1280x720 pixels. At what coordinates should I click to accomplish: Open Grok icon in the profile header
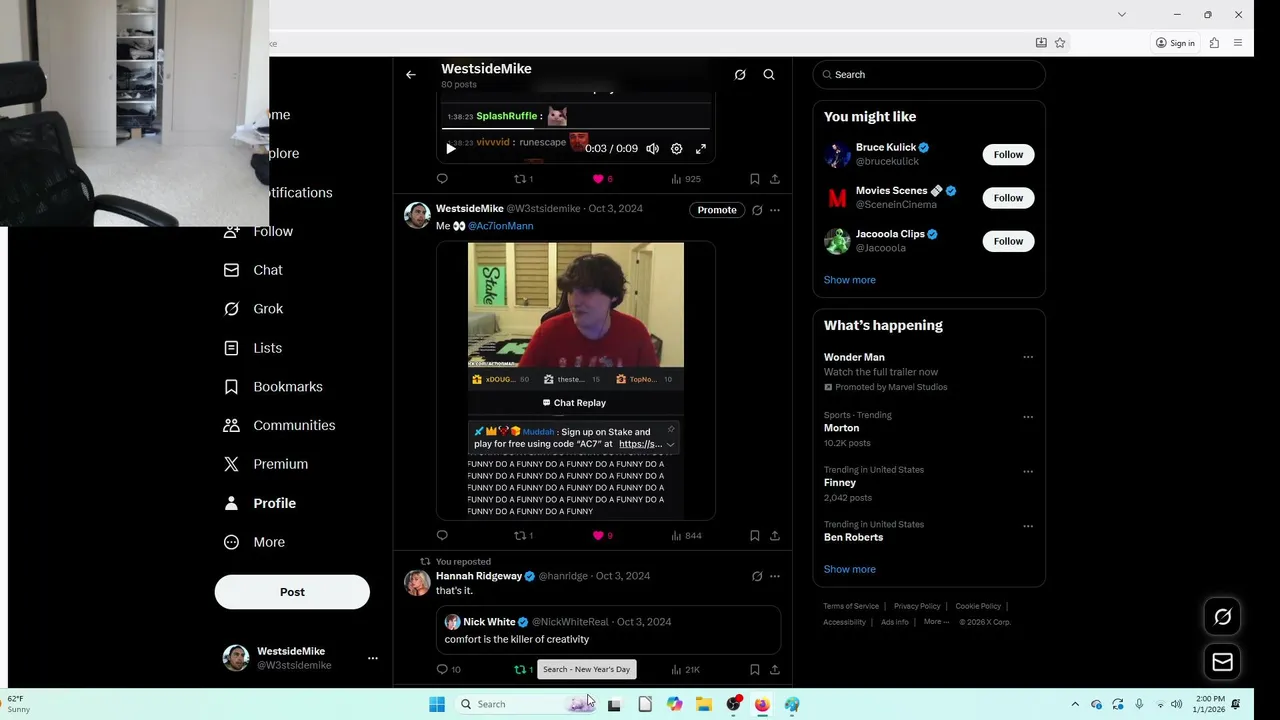click(740, 75)
